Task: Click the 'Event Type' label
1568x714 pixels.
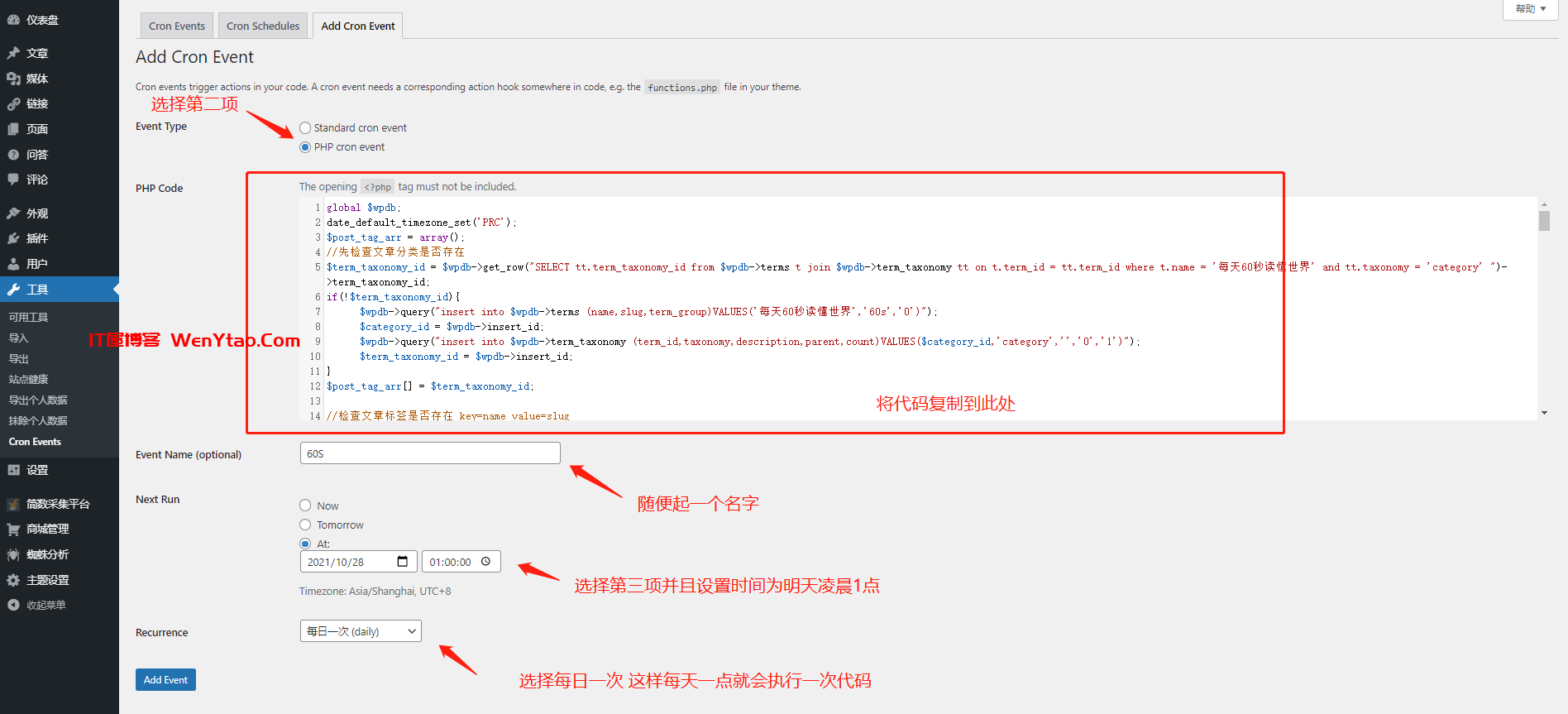Action: (x=161, y=127)
